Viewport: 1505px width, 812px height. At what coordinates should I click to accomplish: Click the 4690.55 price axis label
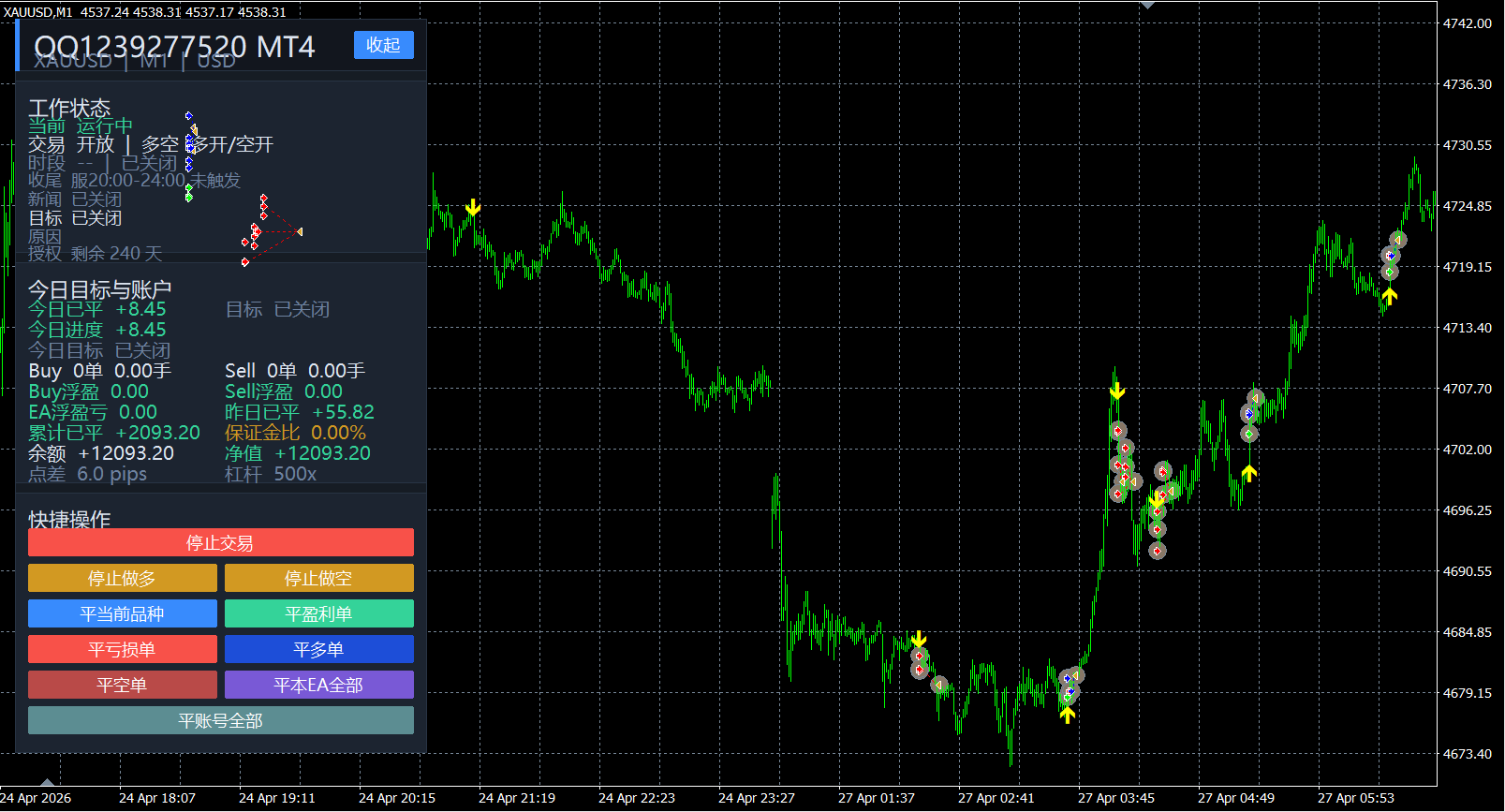(x=1468, y=571)
